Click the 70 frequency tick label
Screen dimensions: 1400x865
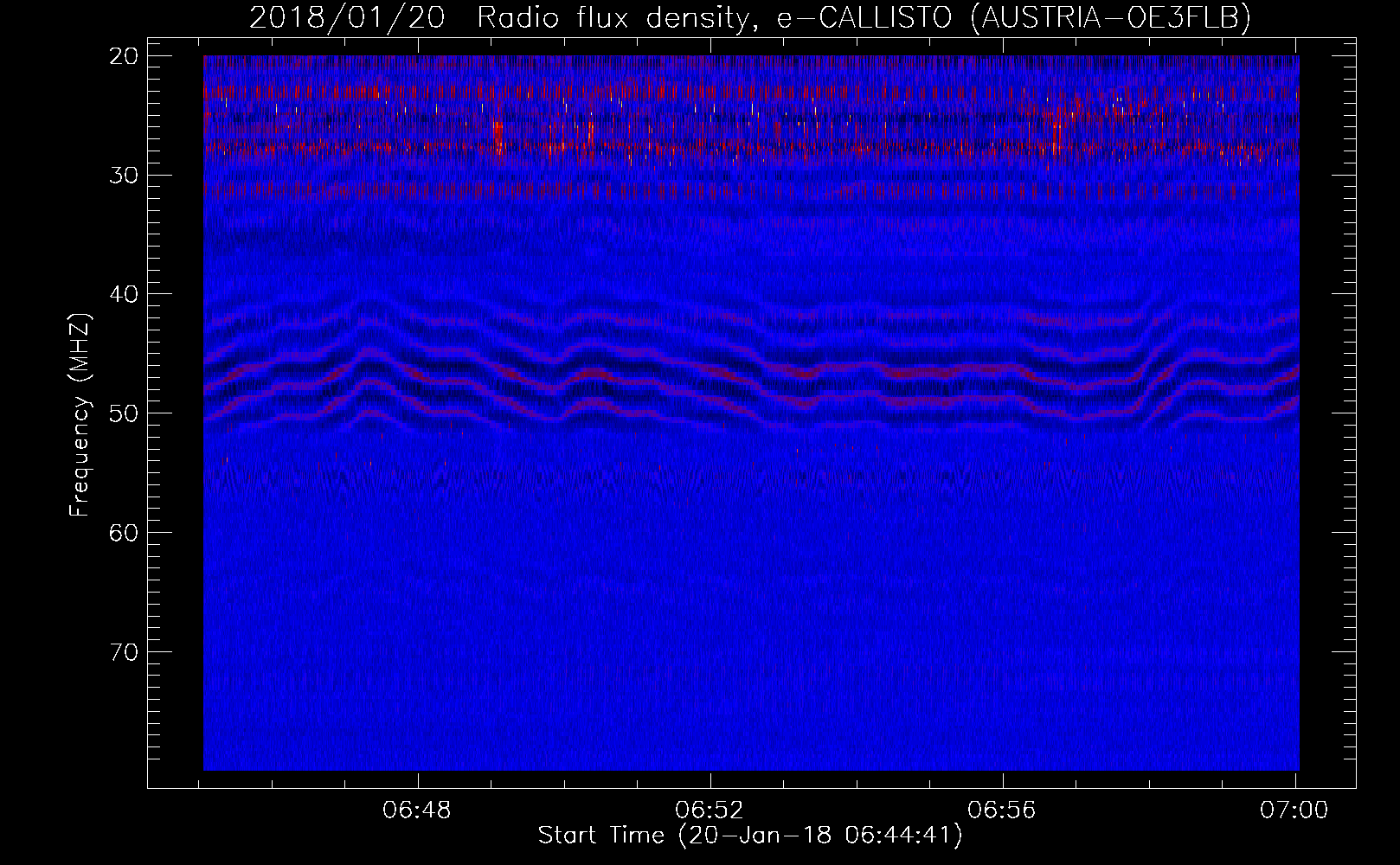coord(125,651)
